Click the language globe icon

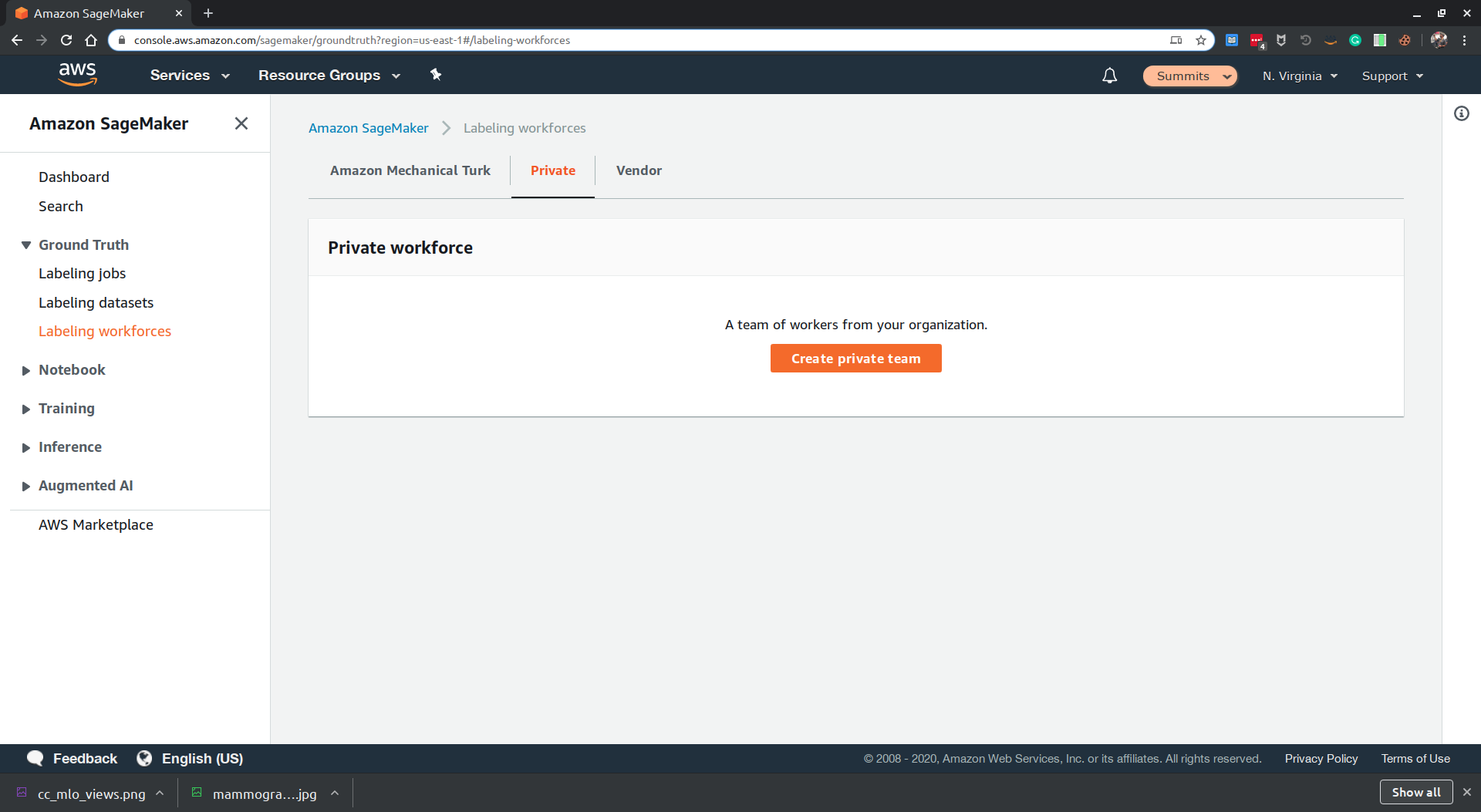[144, 758]
